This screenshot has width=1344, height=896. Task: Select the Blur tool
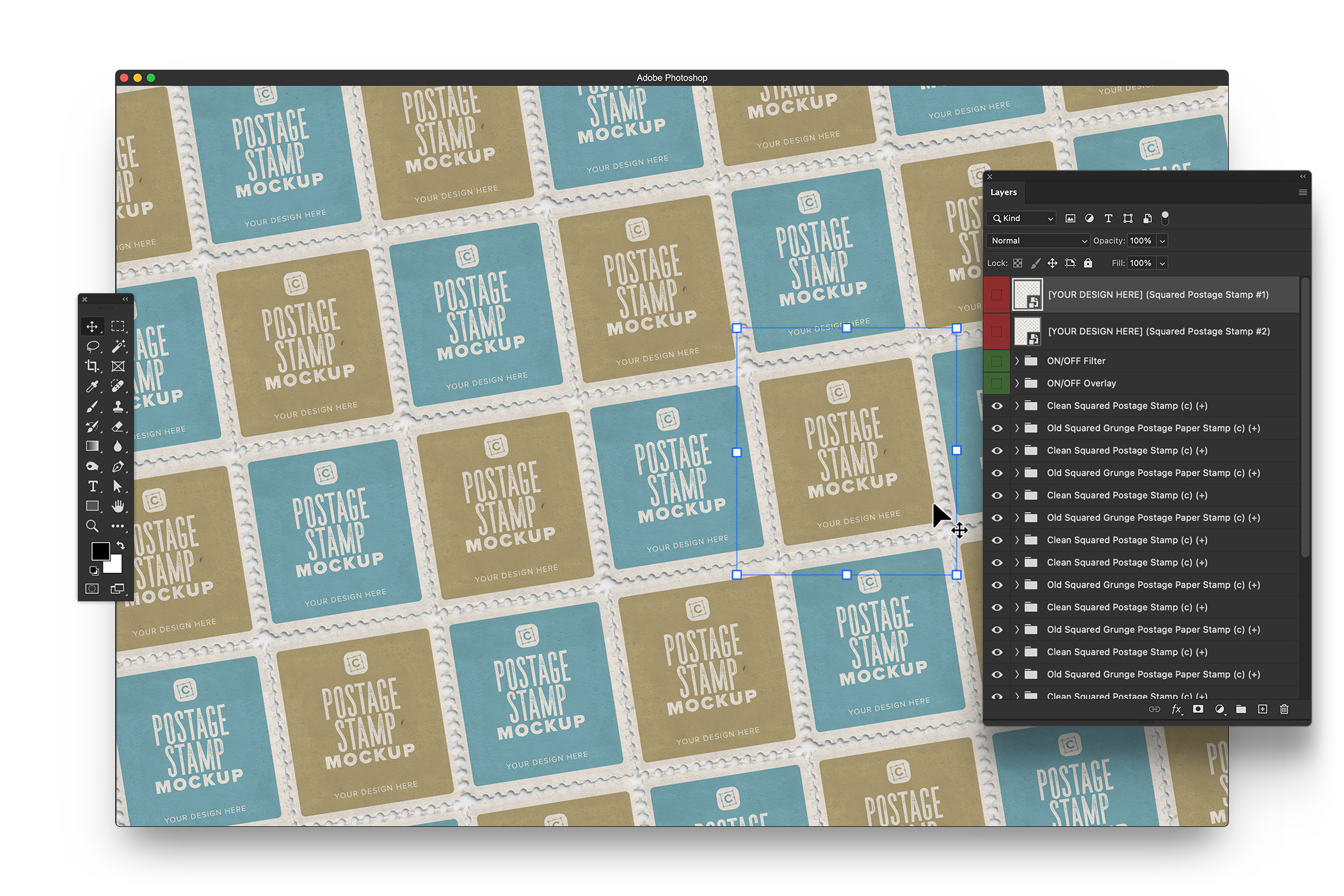pos(118,446)
